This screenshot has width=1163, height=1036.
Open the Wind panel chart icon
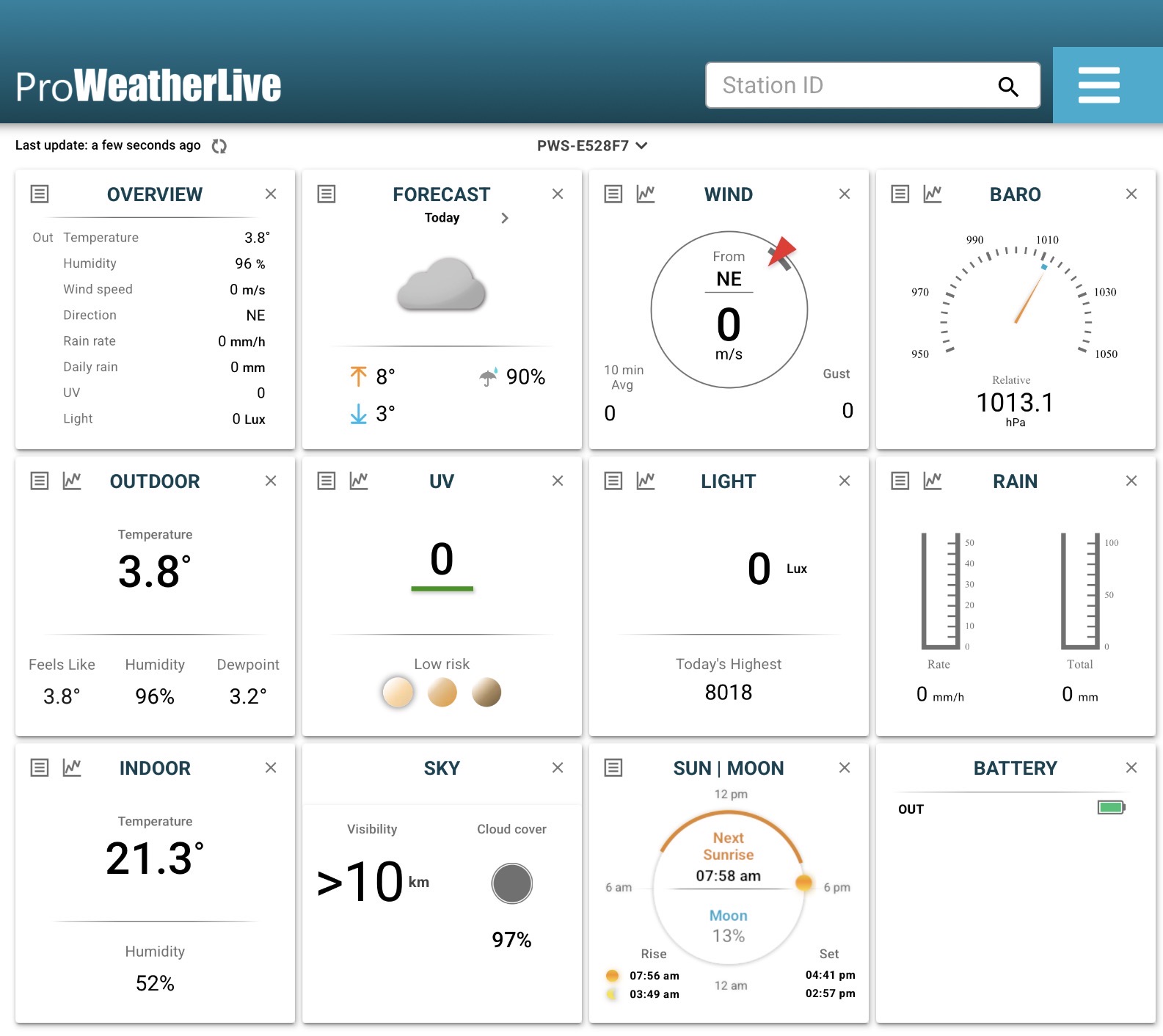tap(646, 194)
